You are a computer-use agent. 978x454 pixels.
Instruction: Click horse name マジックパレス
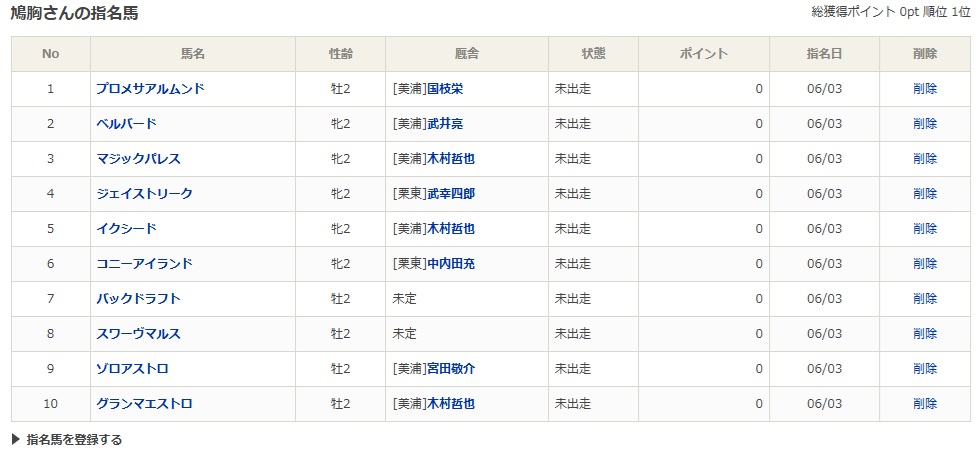(x=138, y=159)
